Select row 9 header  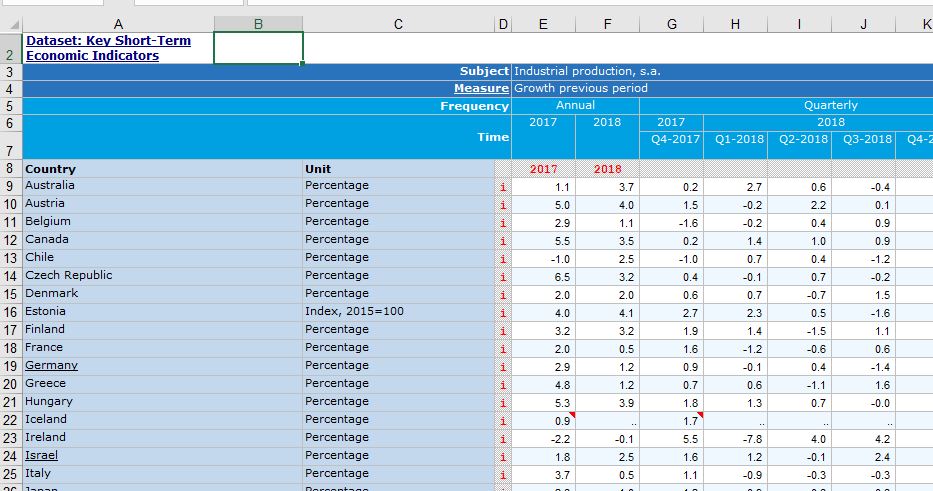tap(11, 186)
